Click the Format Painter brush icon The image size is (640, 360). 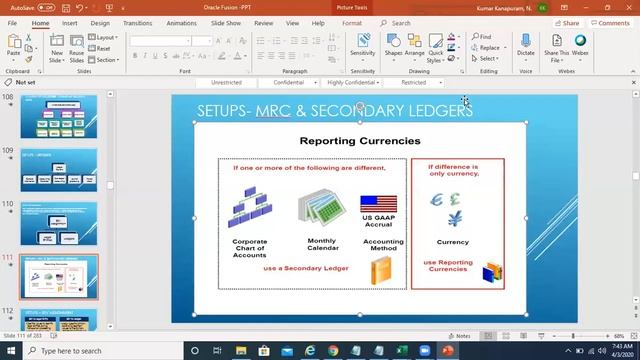(29, 59)
